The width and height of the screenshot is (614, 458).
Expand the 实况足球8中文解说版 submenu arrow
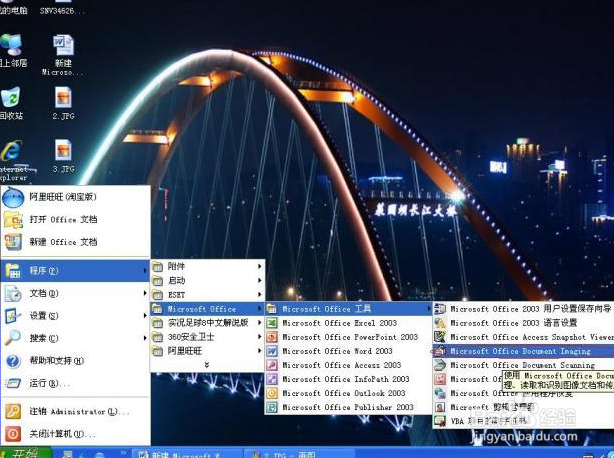coord(259,323)
